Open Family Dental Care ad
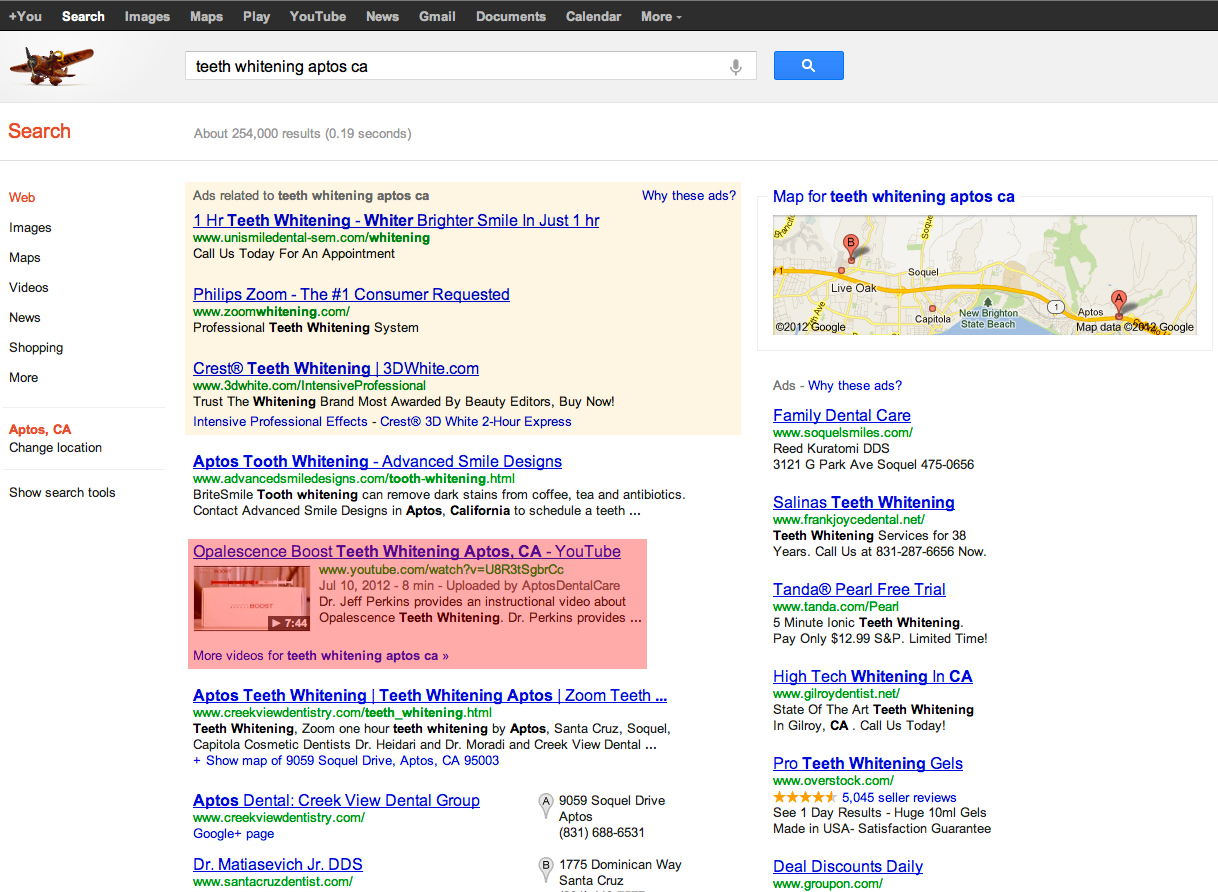The width and height of the screenshot is (1218, 892). (842, 415)
